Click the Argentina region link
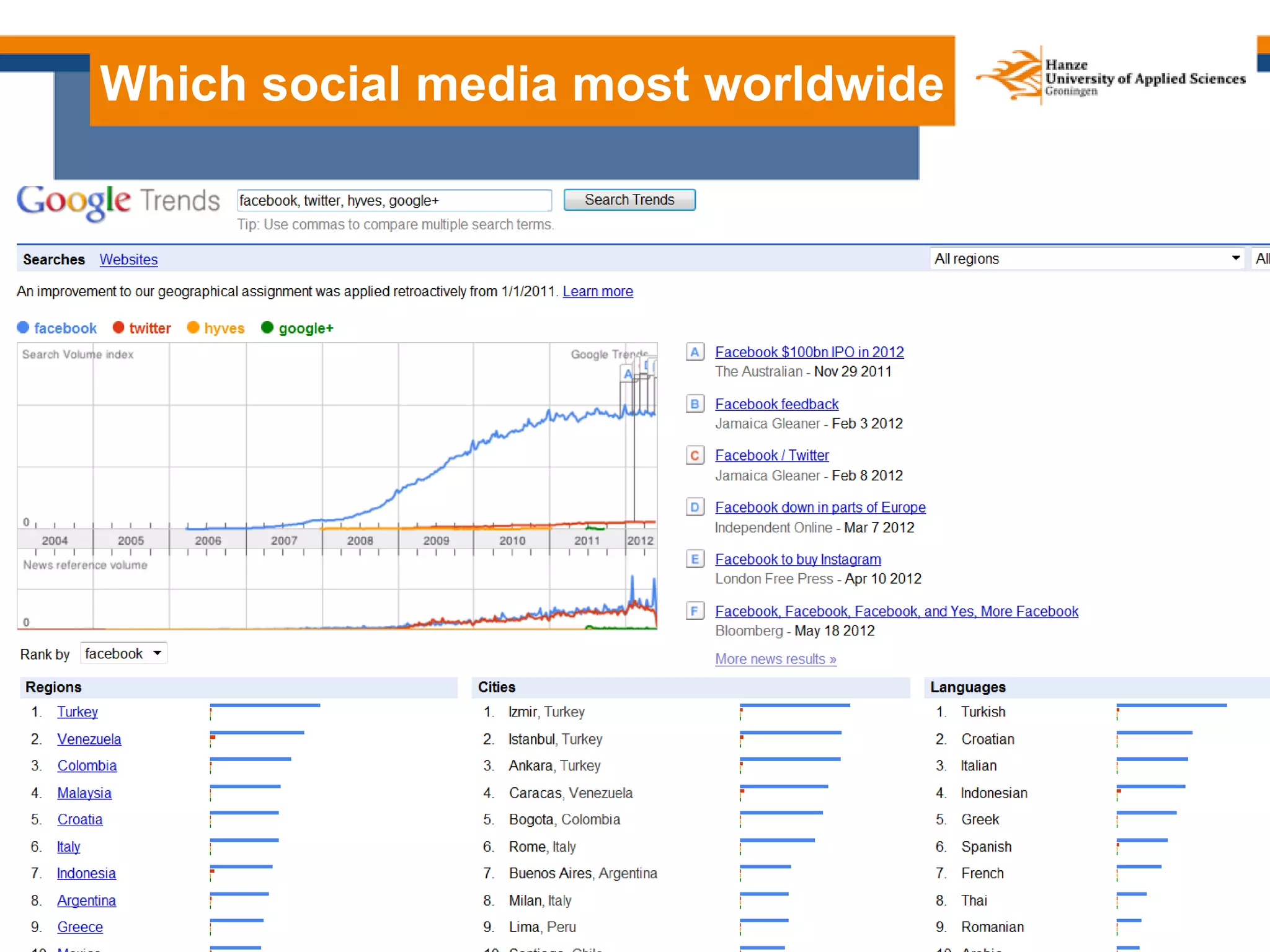 pyautogui.click(x=86, y=901)
